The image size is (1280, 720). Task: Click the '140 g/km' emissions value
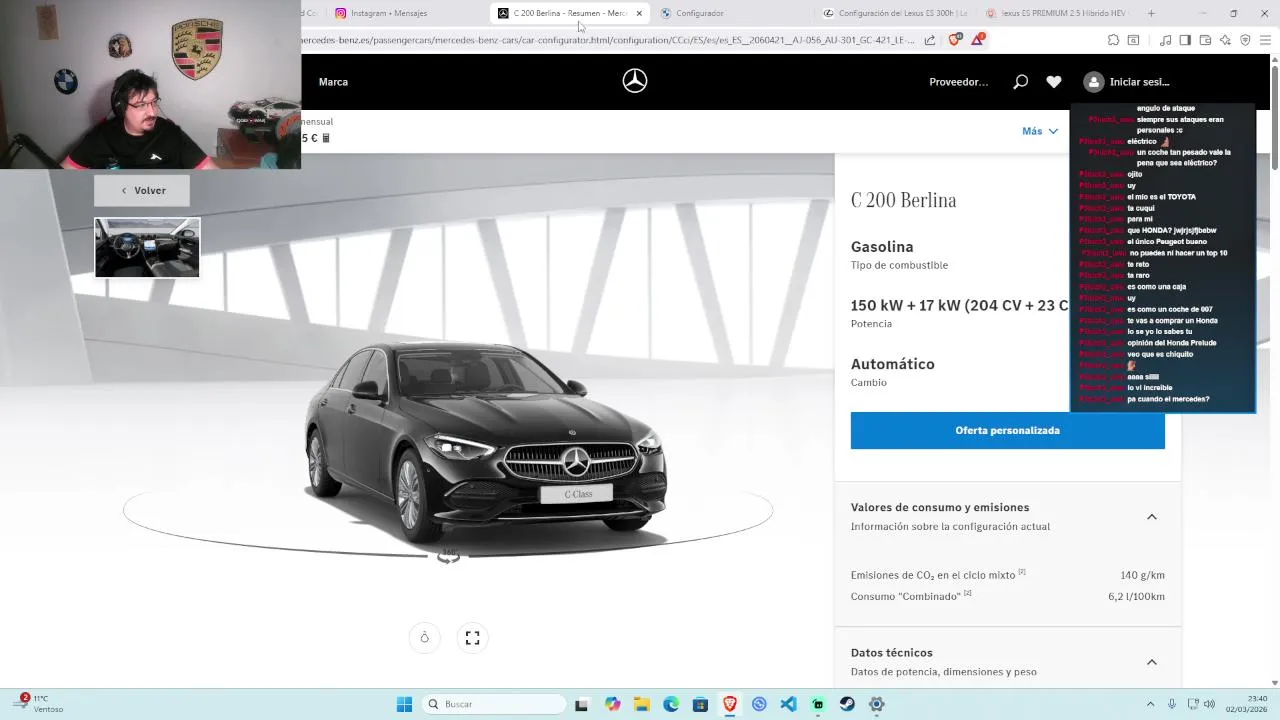point(1142,575)
